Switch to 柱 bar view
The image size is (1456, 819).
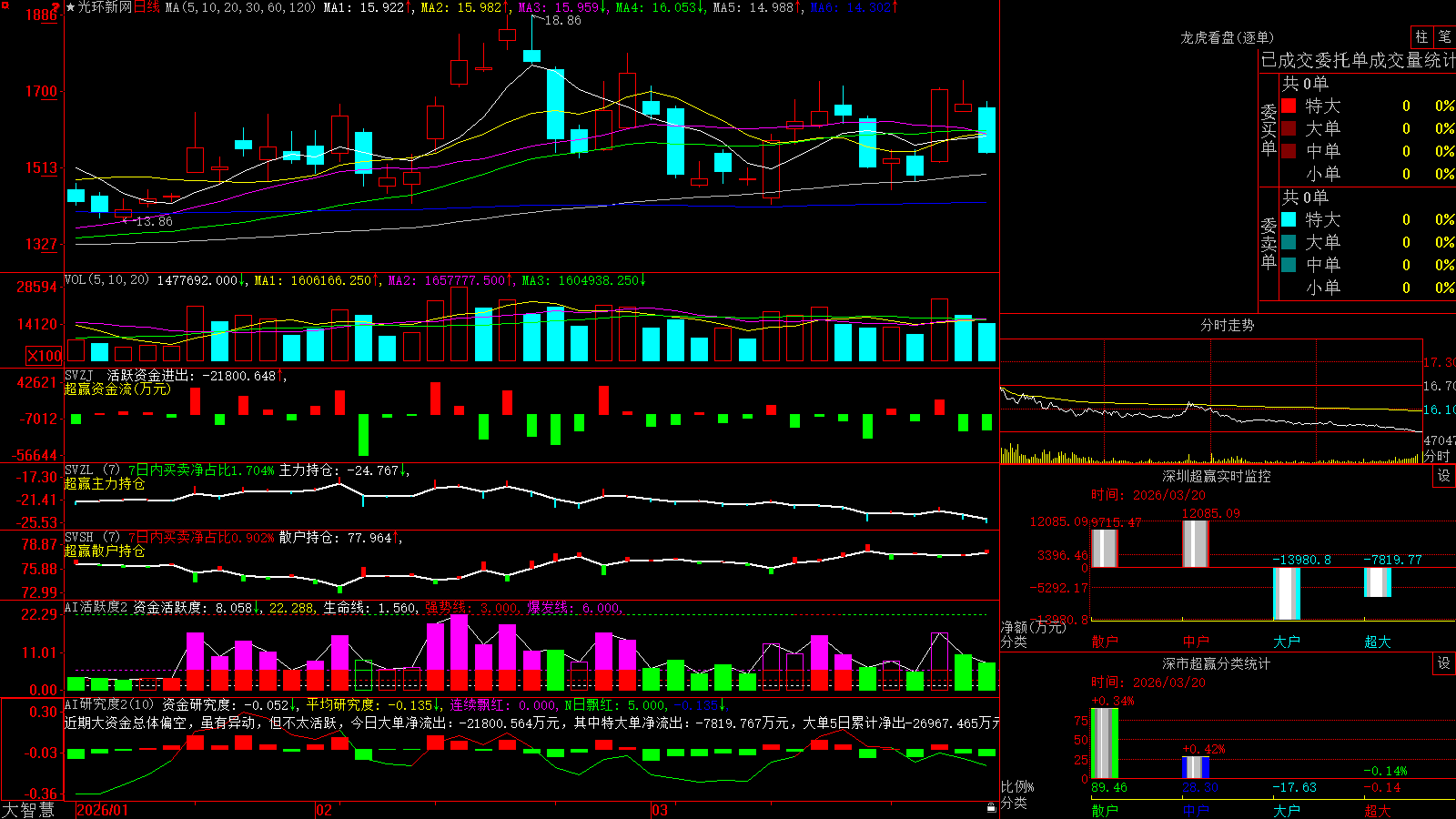coord(1421,37)
